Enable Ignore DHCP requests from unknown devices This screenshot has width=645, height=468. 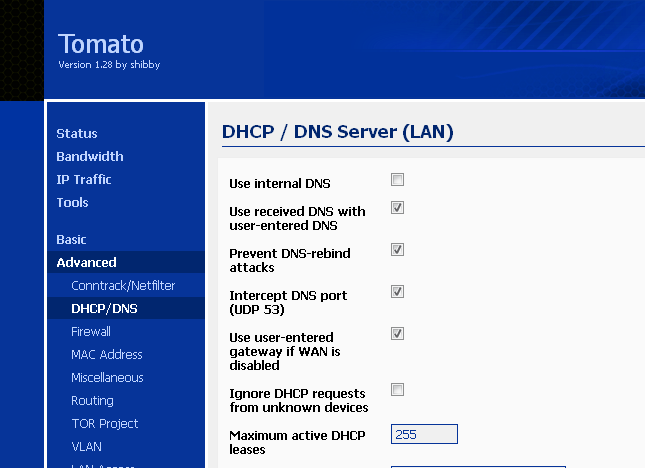[x=397, y=389]
